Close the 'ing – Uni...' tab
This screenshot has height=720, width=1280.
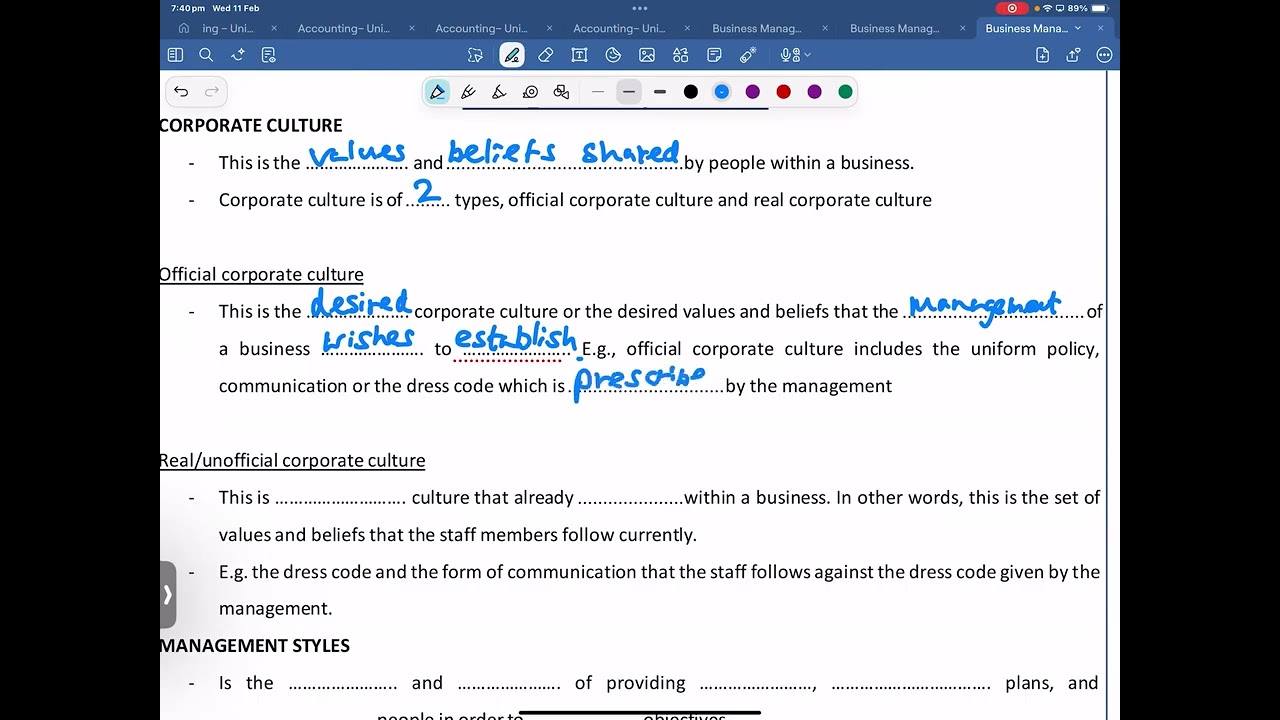point(274,28)
